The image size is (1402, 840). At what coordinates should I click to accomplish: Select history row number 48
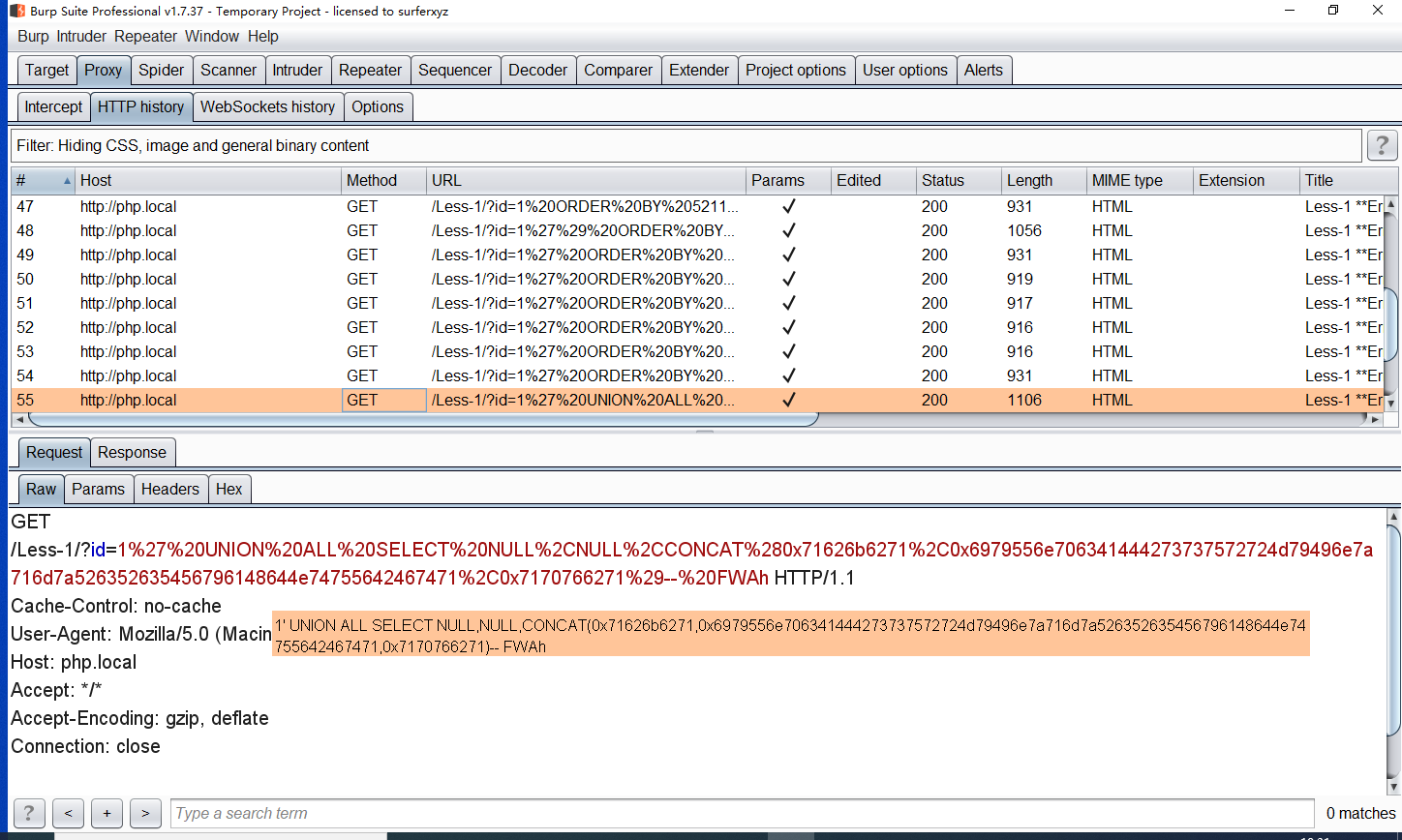697,230
